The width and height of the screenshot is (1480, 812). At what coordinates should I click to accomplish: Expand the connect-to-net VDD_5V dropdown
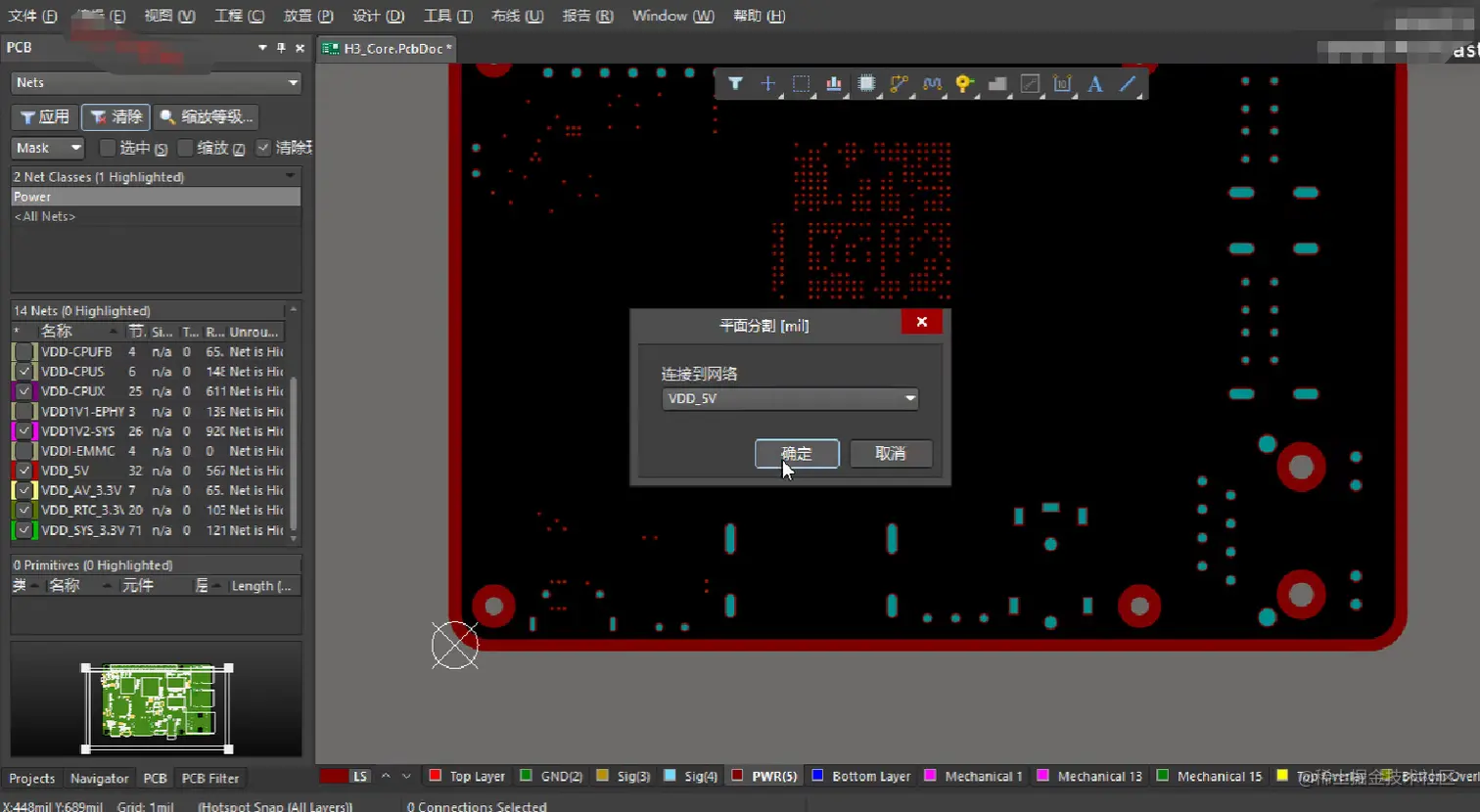point(790,398)
